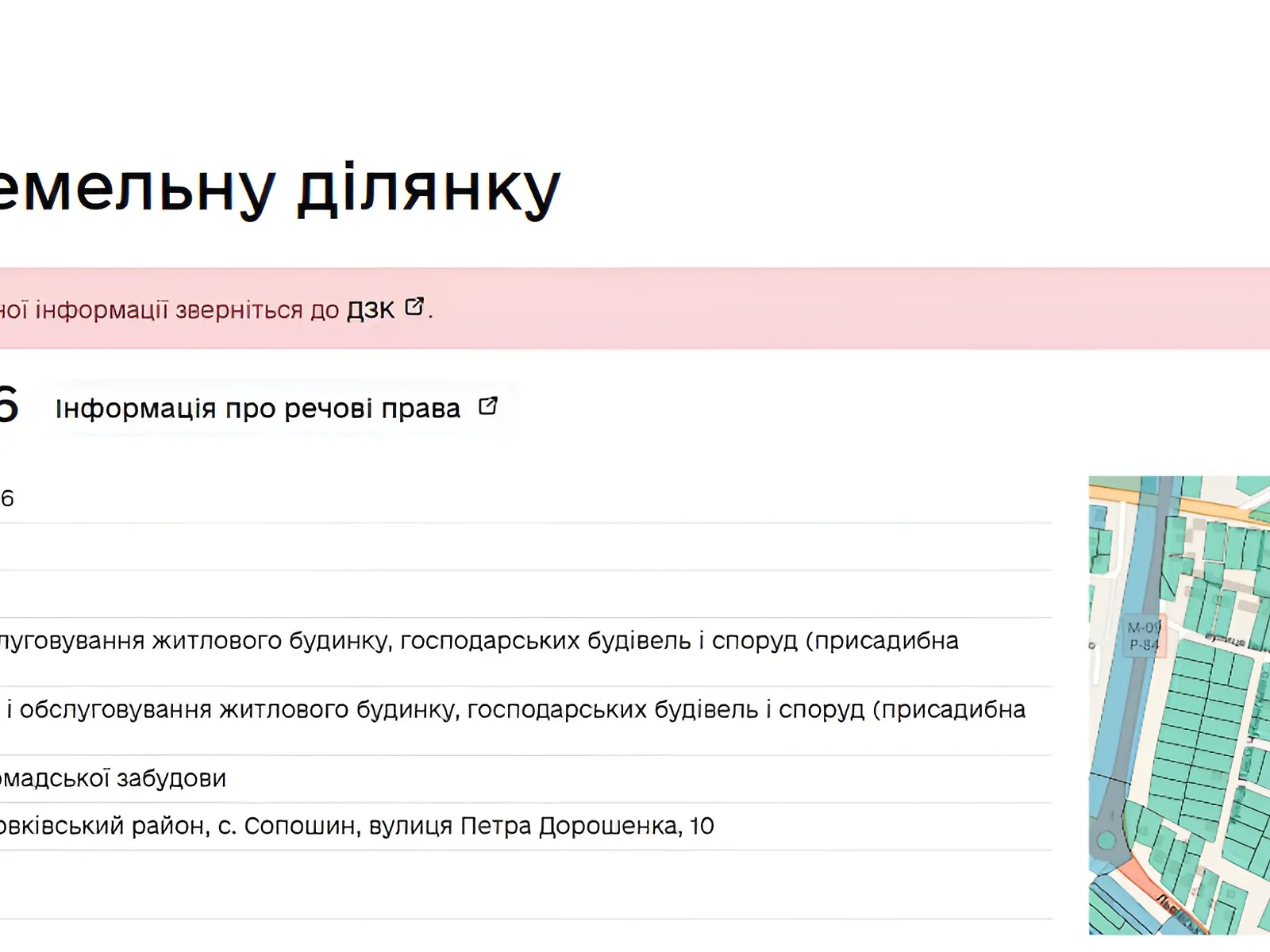
Task: Click the 'громадської забудови' row
Action: click(x=113, y=779)
